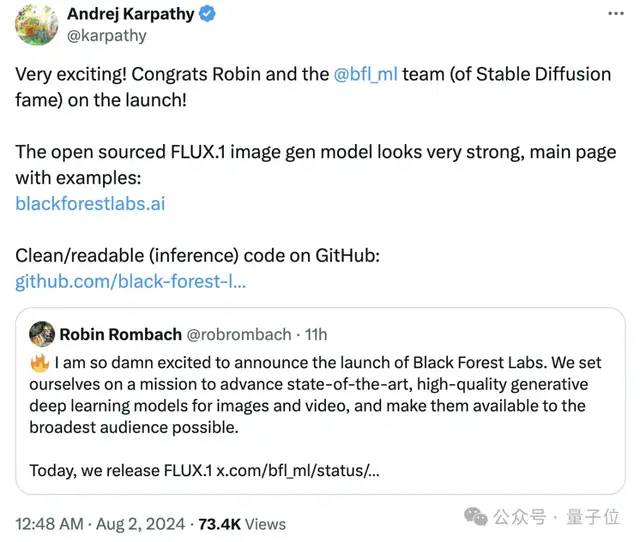The height and width of the screenshot is (542, 640).
Task: Click the Aug 2, 2024 date
Action: click(x=140, y=524)
